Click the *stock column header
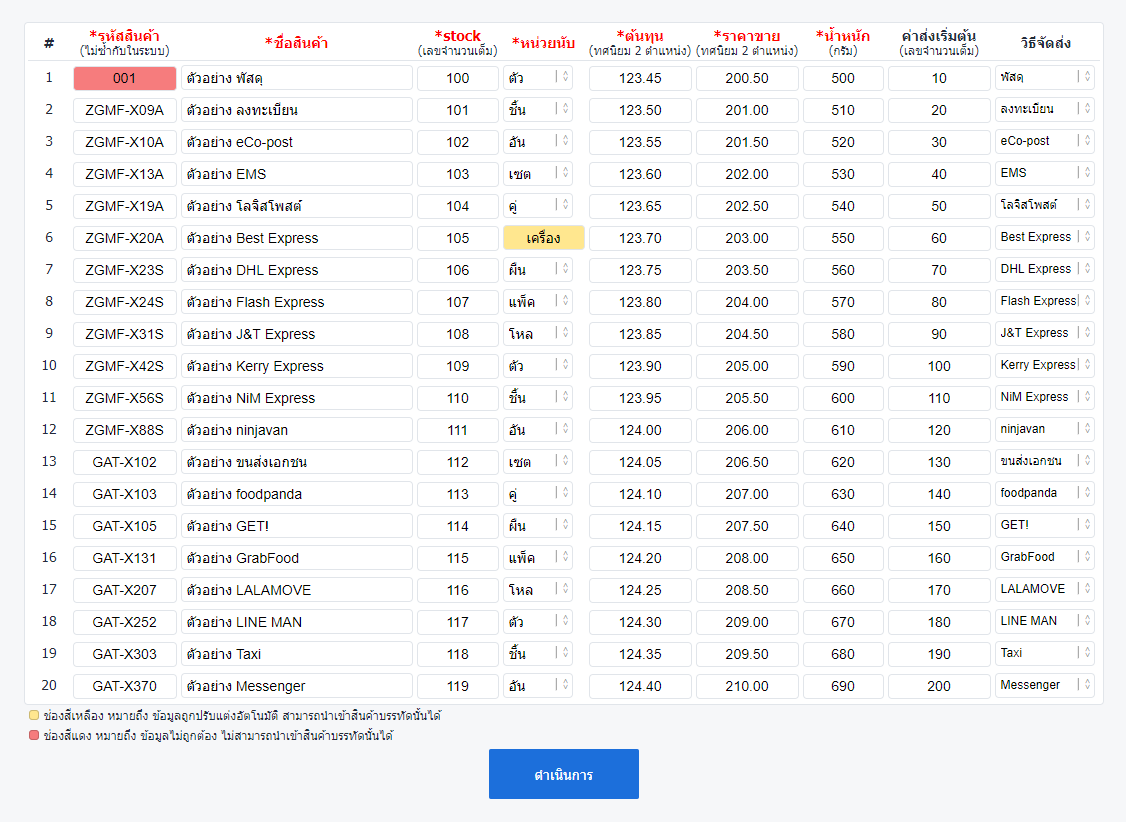This screenshot has height=822, width=1126. tap(457, 36)
